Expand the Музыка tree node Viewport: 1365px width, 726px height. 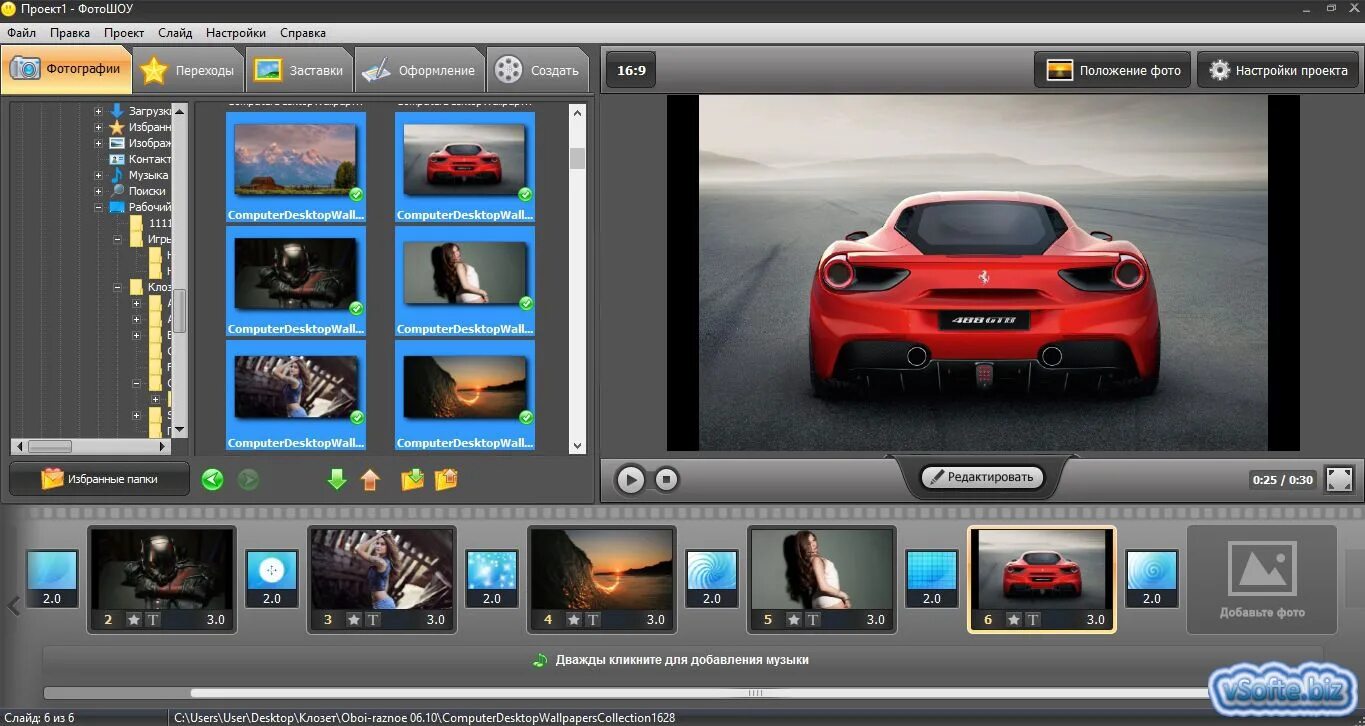[98, 175]
